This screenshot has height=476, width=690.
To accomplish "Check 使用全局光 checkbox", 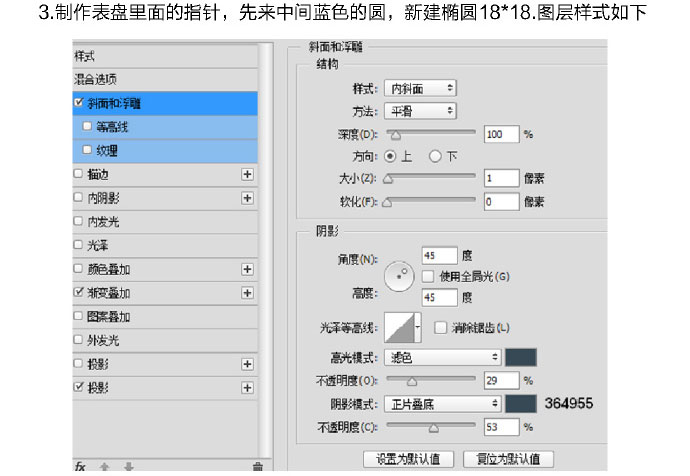I will click(428, 276).
